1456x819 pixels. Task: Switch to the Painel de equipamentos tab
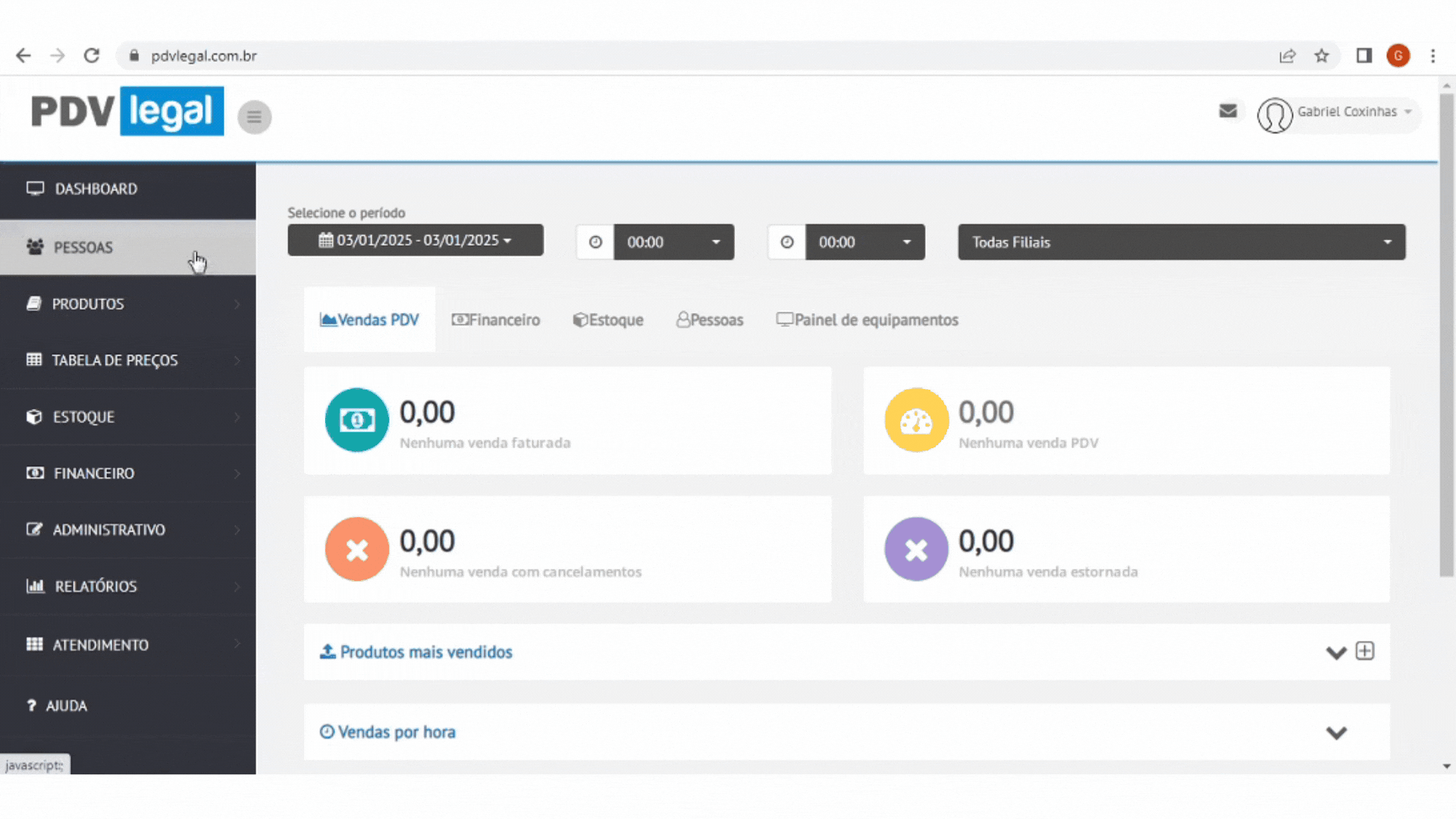[867, 320]
